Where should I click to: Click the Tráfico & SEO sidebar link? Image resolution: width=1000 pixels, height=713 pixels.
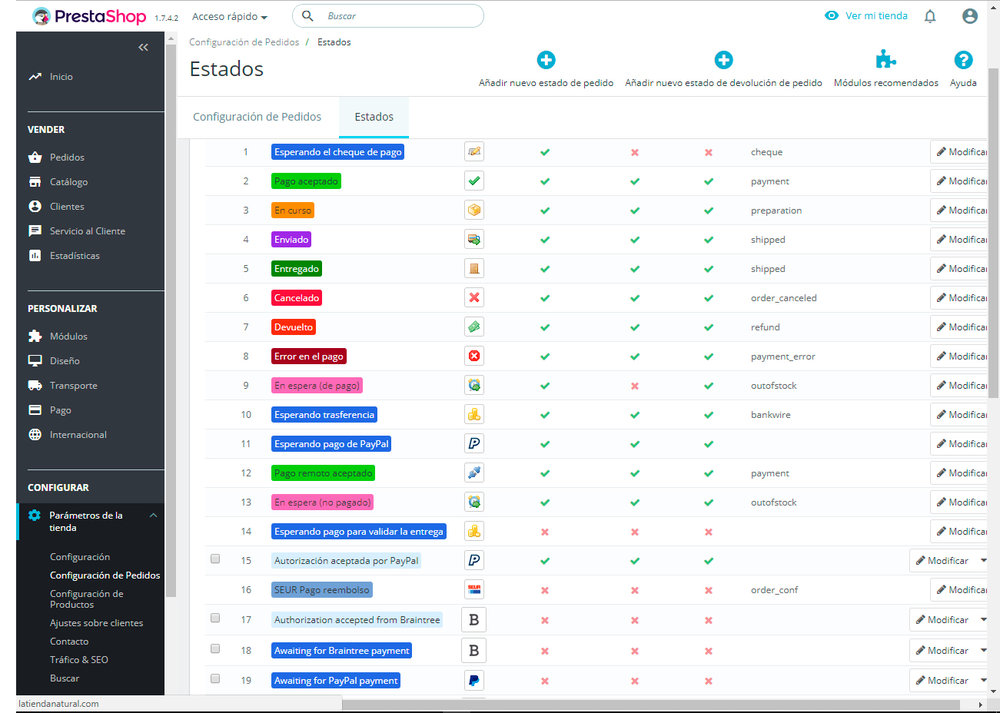(79, 659)
